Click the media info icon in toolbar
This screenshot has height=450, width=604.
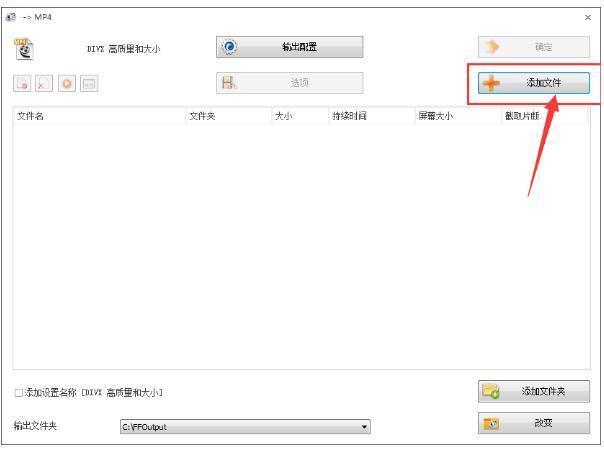[x=89, y=85]
